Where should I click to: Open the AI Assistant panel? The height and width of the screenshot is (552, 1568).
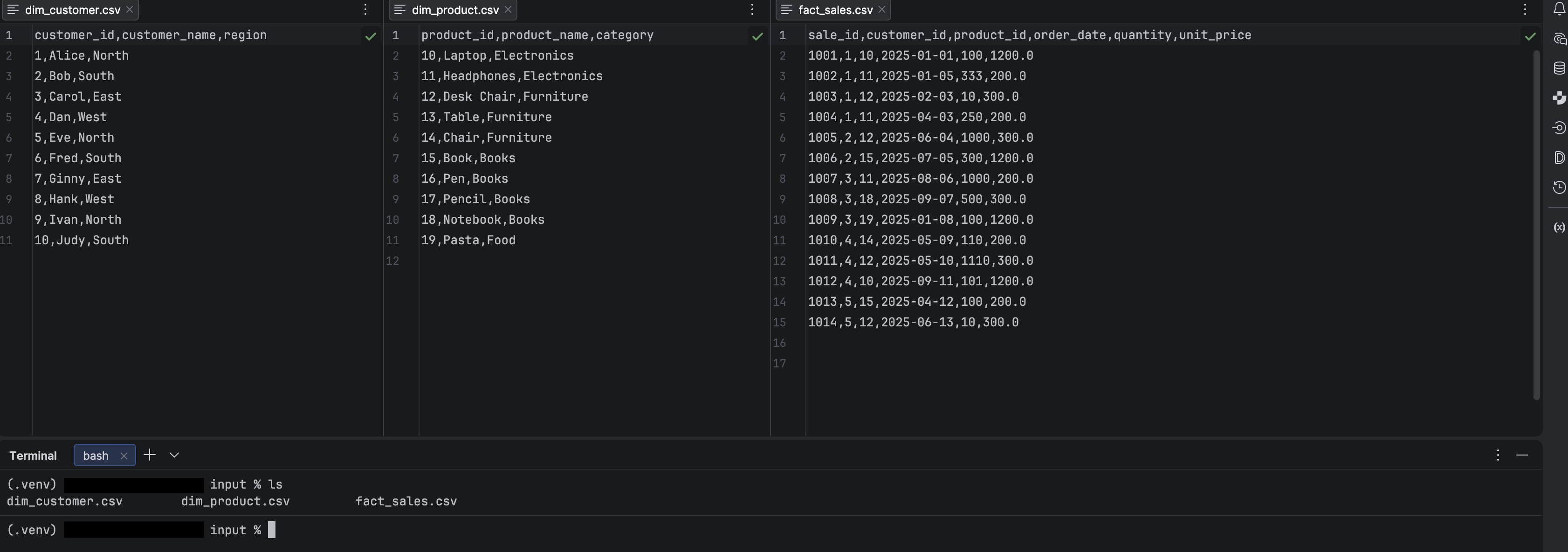[x=1560, y=39]
